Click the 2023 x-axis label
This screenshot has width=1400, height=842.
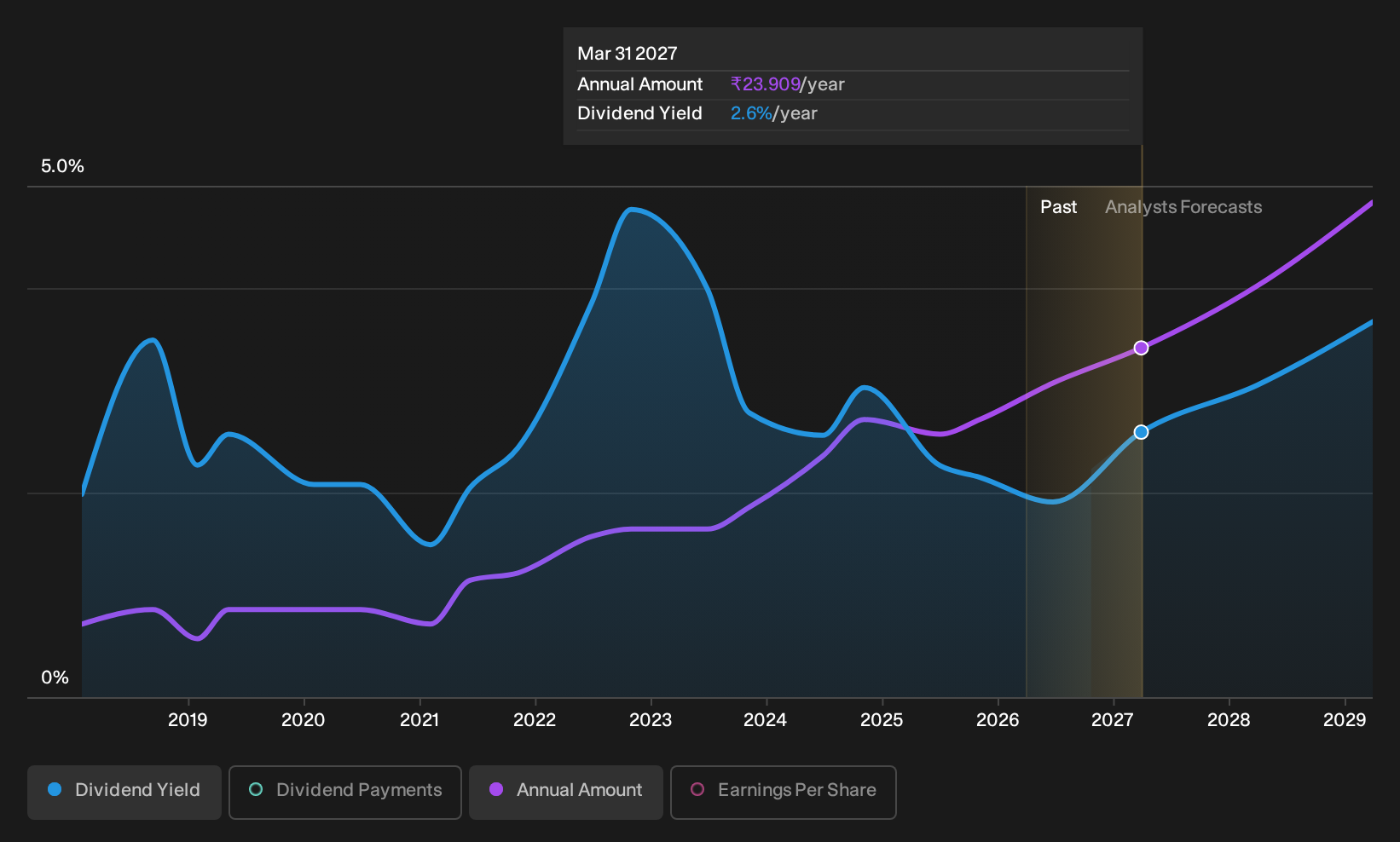click(x=651, y=720)
